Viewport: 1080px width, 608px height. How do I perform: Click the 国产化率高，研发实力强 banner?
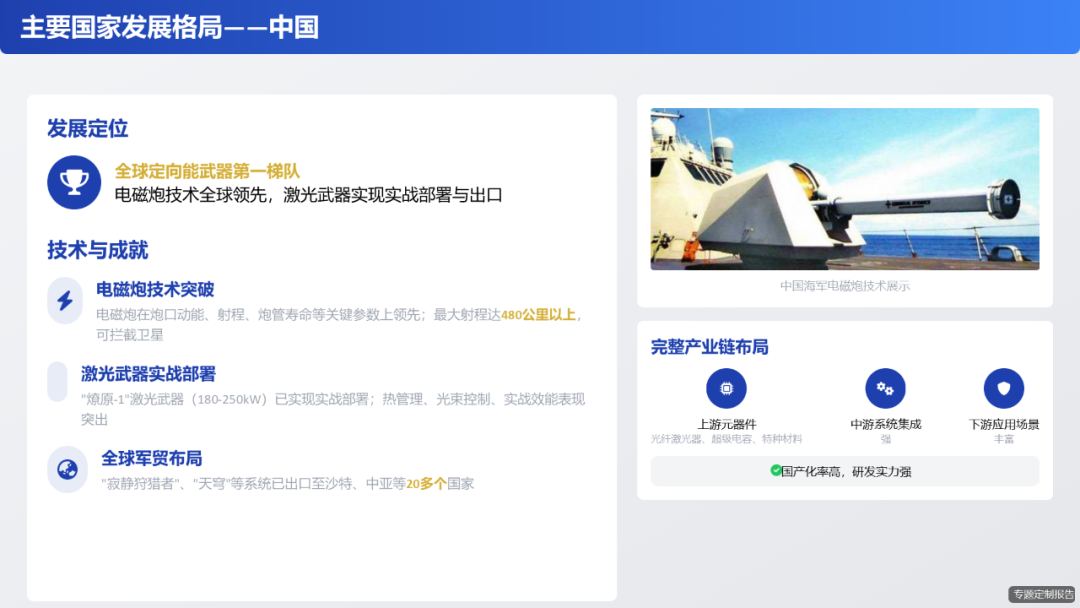(x=843, y=470)
